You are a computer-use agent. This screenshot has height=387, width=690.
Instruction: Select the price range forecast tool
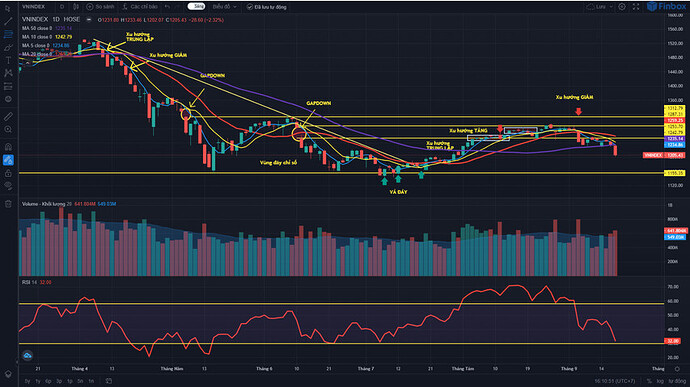pyautogui.click(x=8, y=86)
